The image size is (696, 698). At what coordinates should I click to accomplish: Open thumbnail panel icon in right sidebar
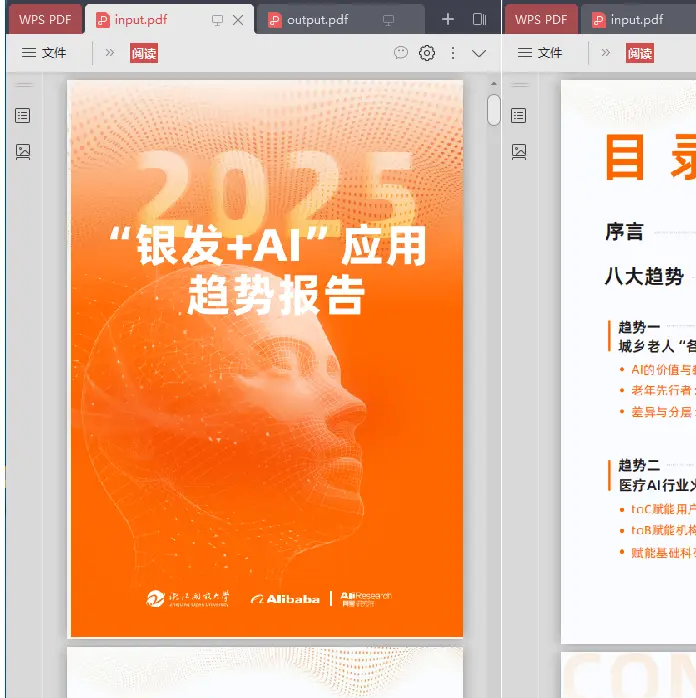click(518, 152)
